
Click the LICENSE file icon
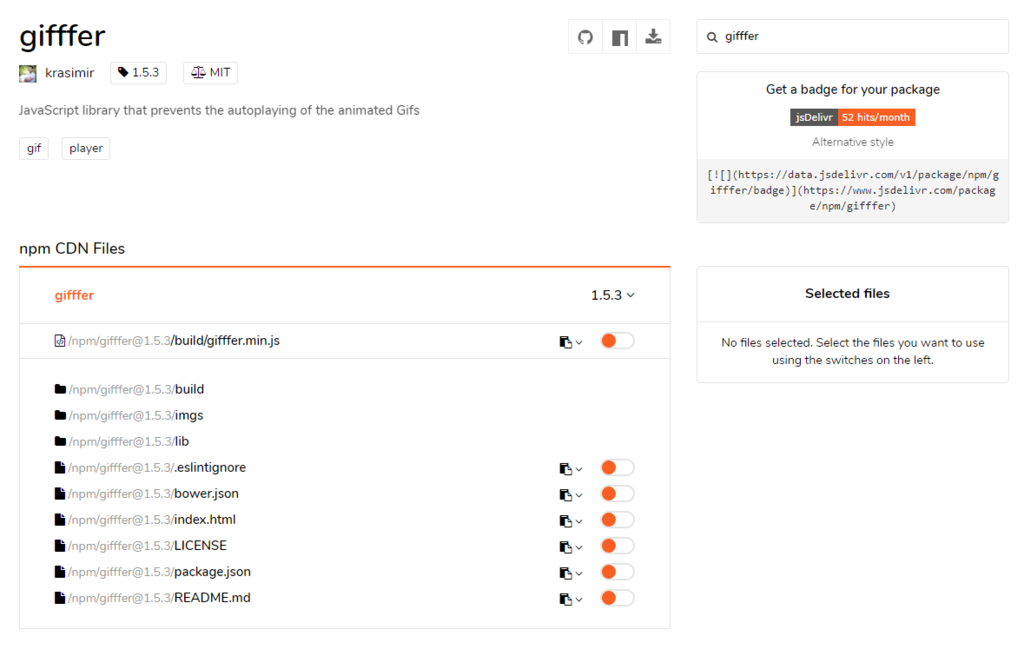(x=59, y=546)
